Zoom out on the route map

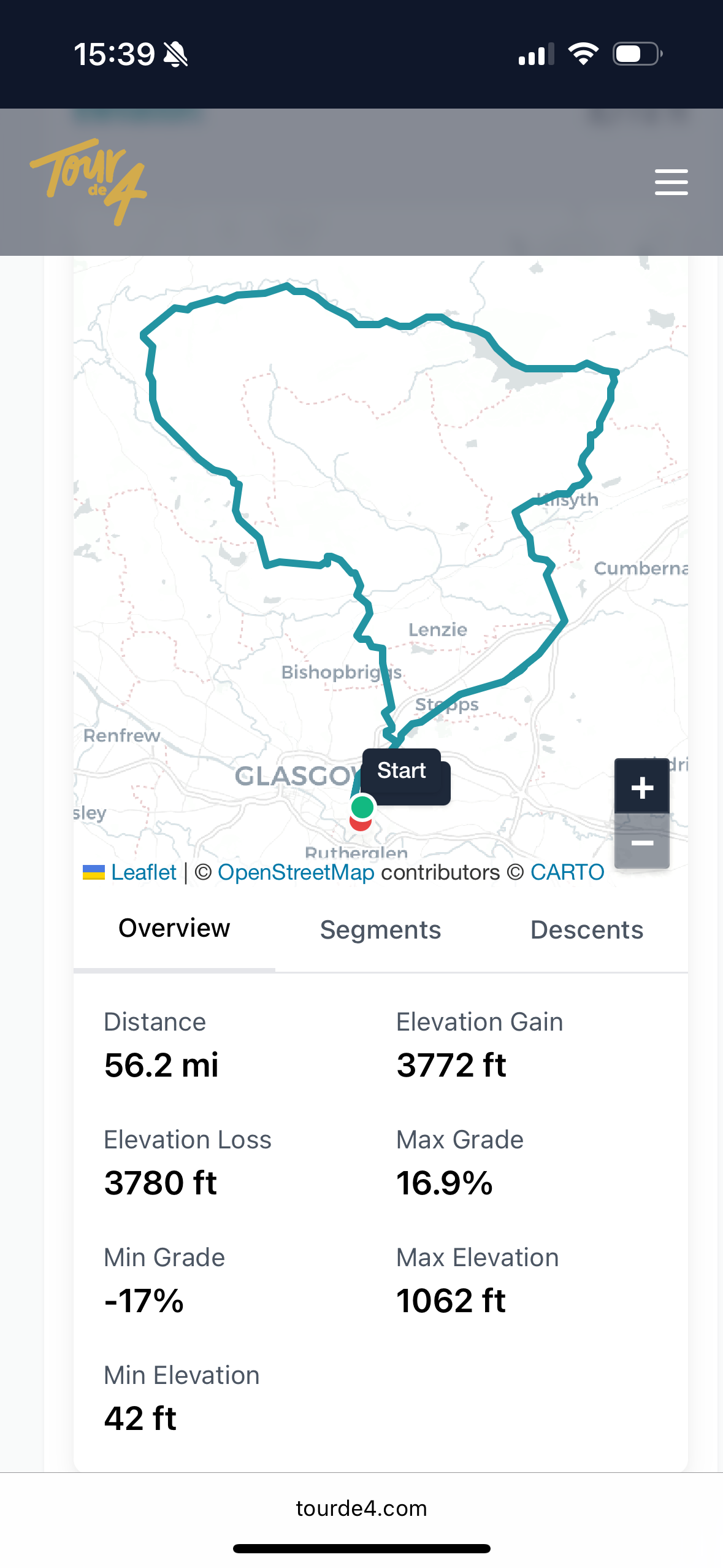[x=641, y=843]
